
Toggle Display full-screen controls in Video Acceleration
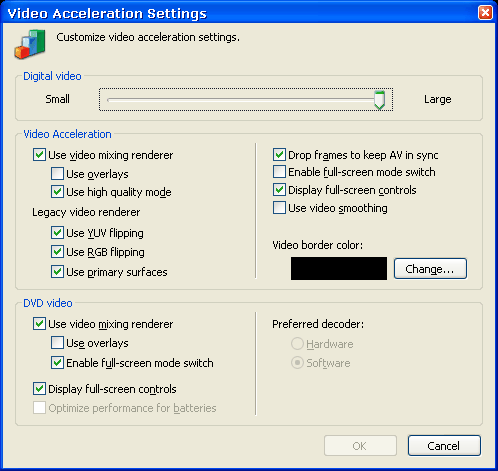point(279,190)
